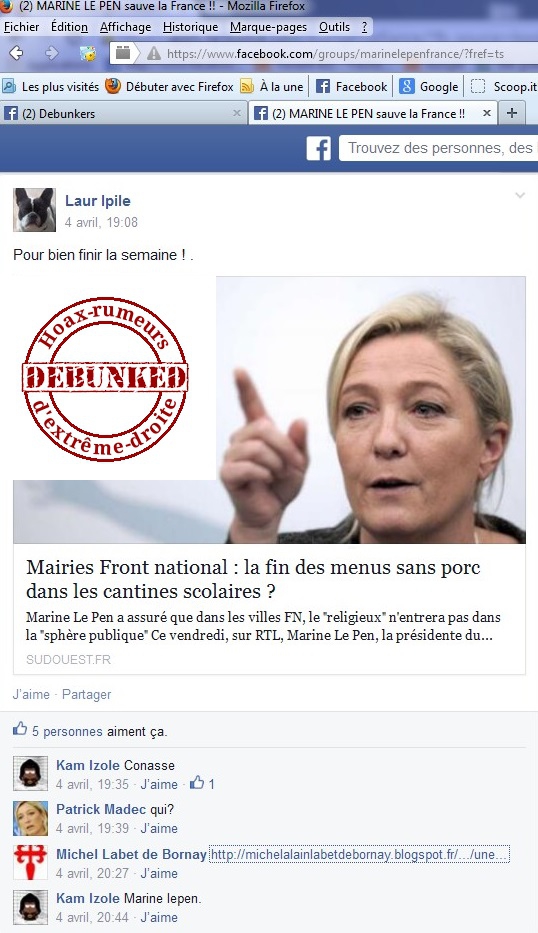Image resolution: width=538 pixels, height=933 pixels.
Task: Click J'aime under the shared post
Action: (x=31, y=694)
